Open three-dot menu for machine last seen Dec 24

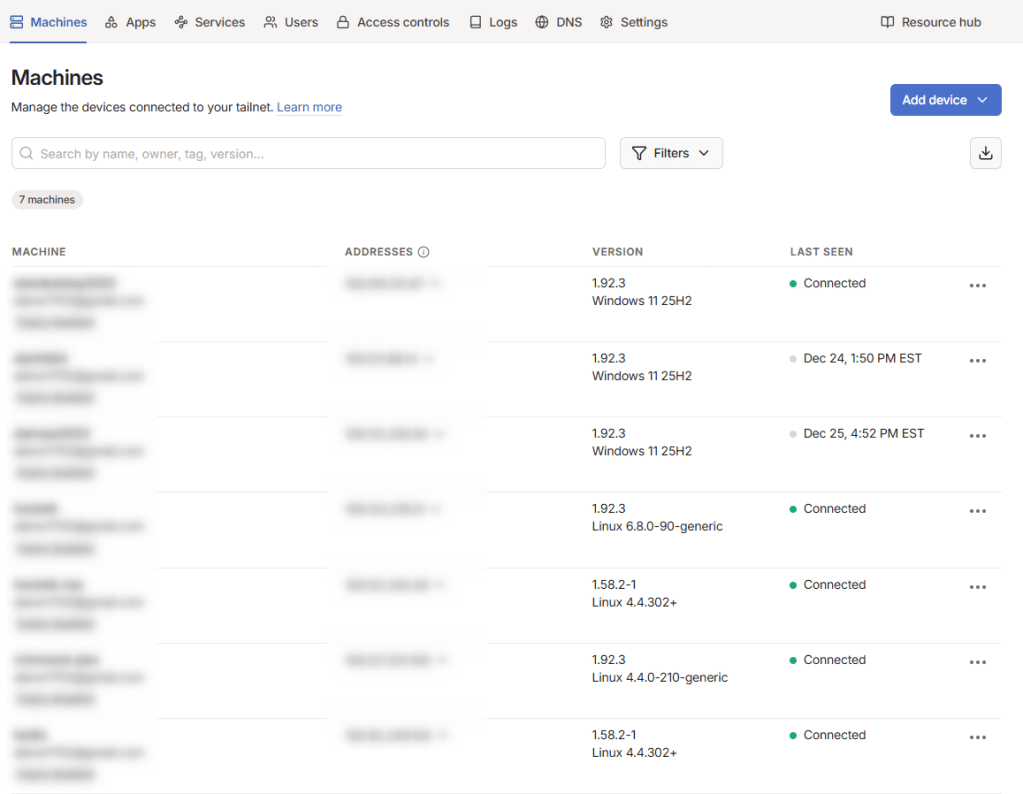pyautogui.click(x=977, y=361)
